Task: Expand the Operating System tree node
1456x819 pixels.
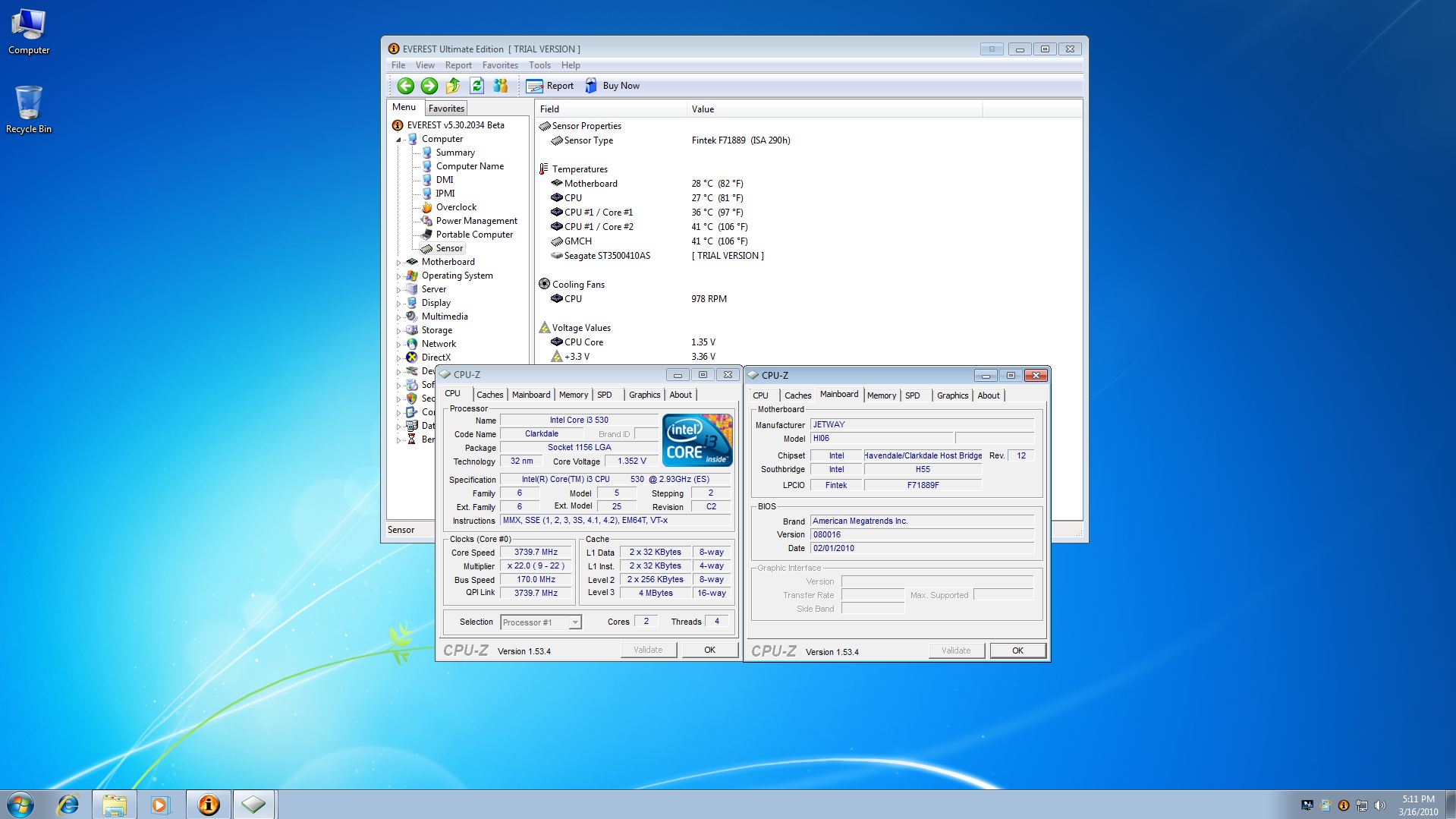Action: click(x=398, y=276)
